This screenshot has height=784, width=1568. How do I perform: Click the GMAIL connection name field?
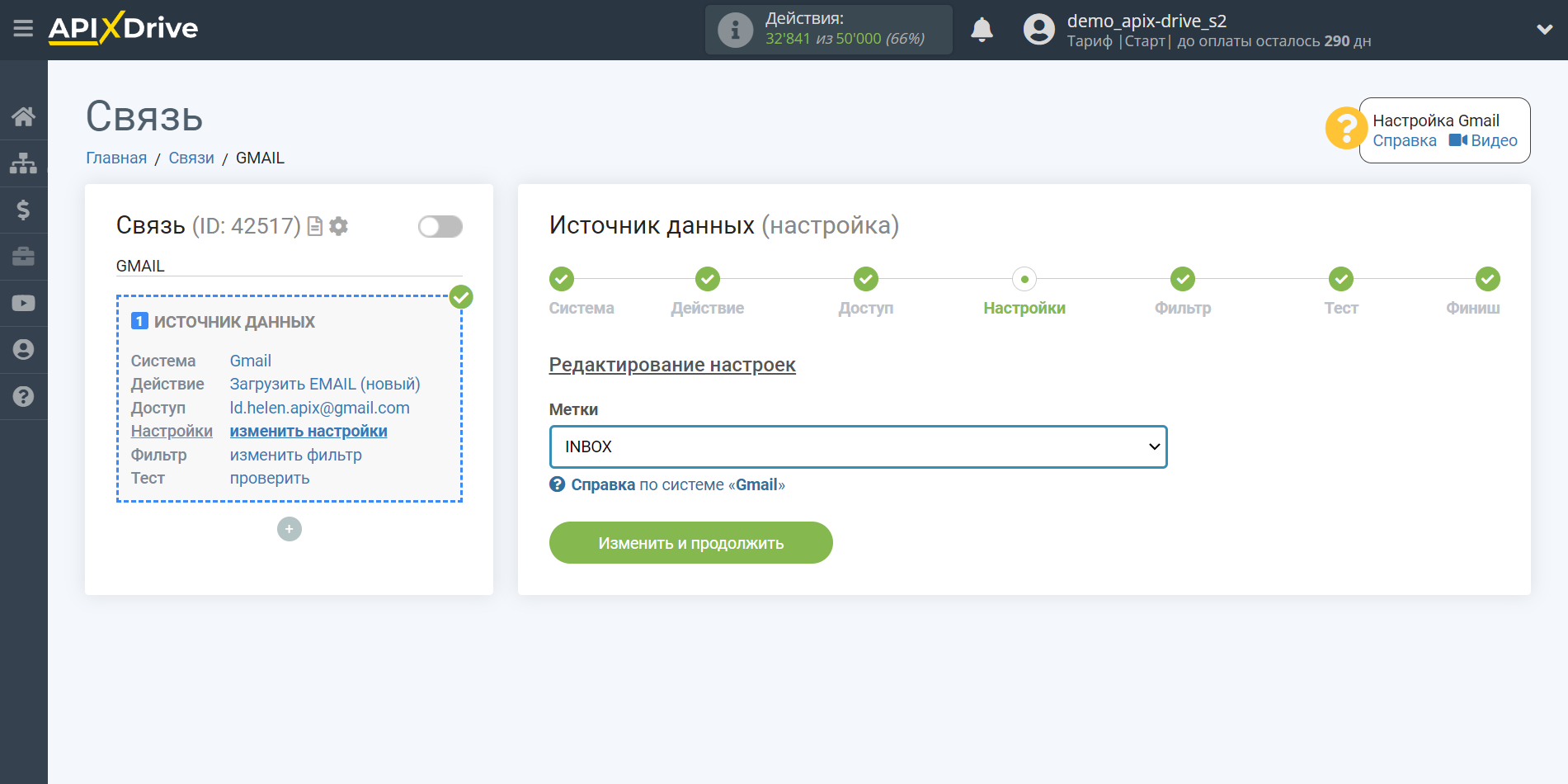point(289,266)
